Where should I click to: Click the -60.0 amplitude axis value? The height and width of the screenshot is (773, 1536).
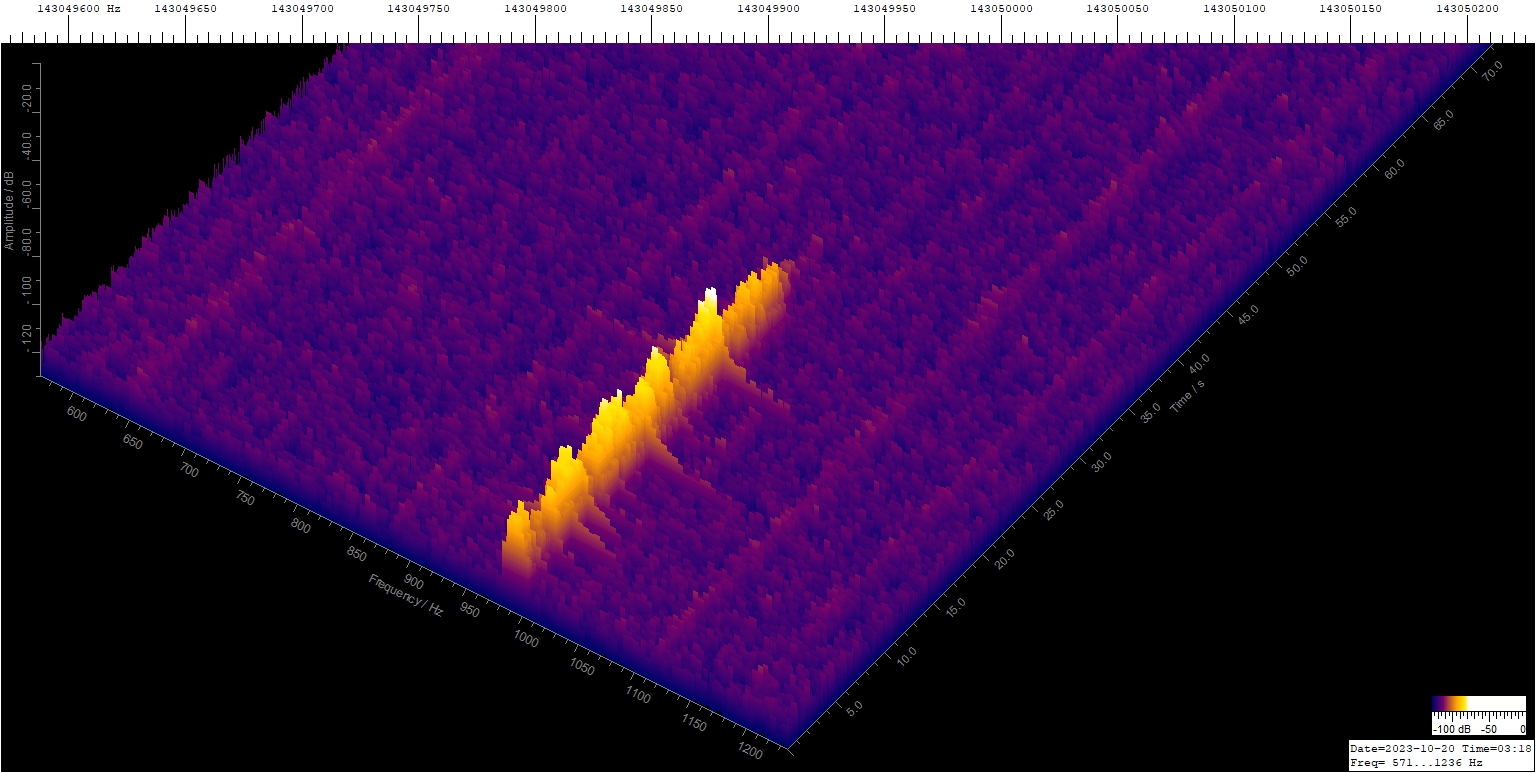[26, 194]
